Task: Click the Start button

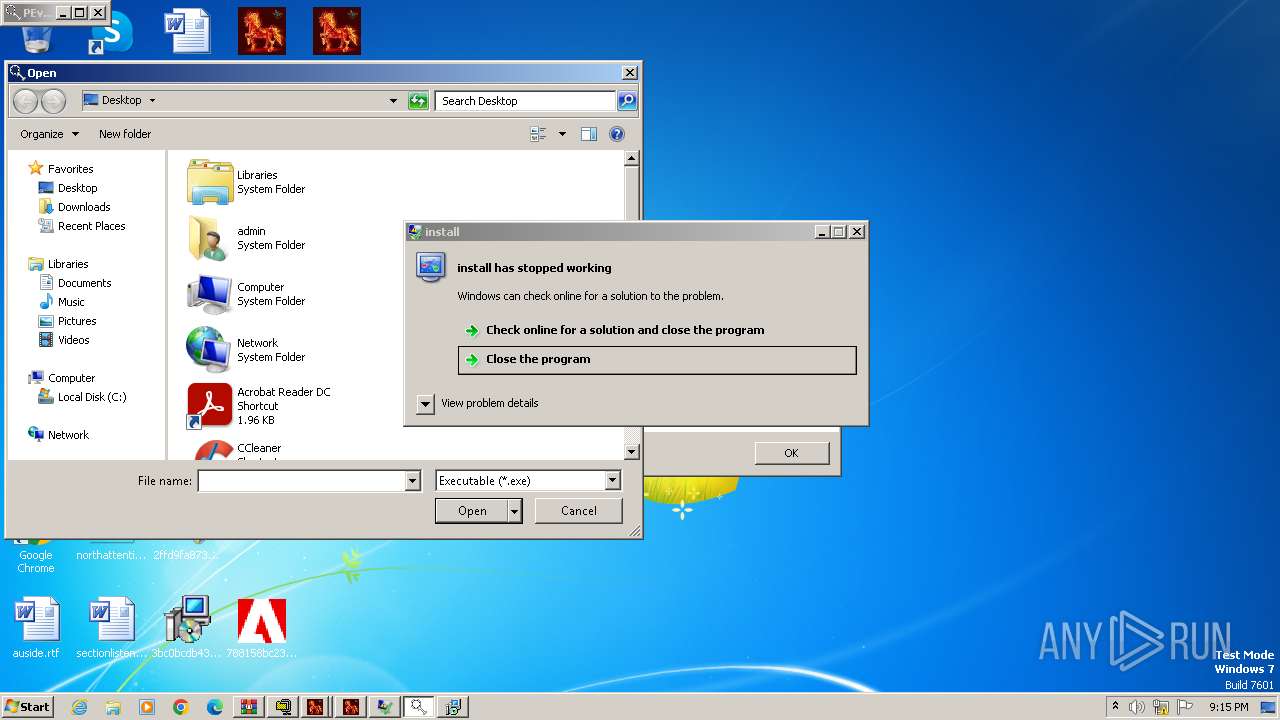Action: 28,707
